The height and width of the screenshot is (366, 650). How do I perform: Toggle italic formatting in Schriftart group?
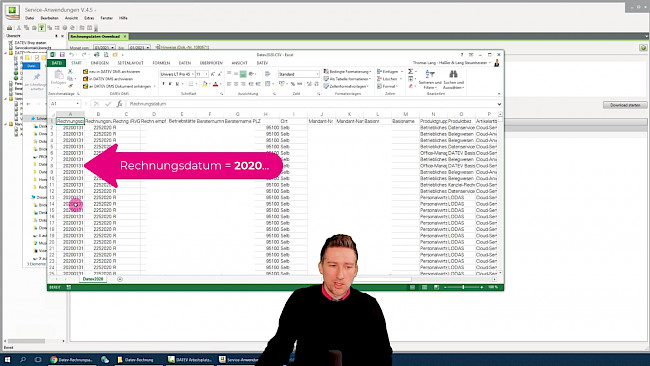point(170,84)
